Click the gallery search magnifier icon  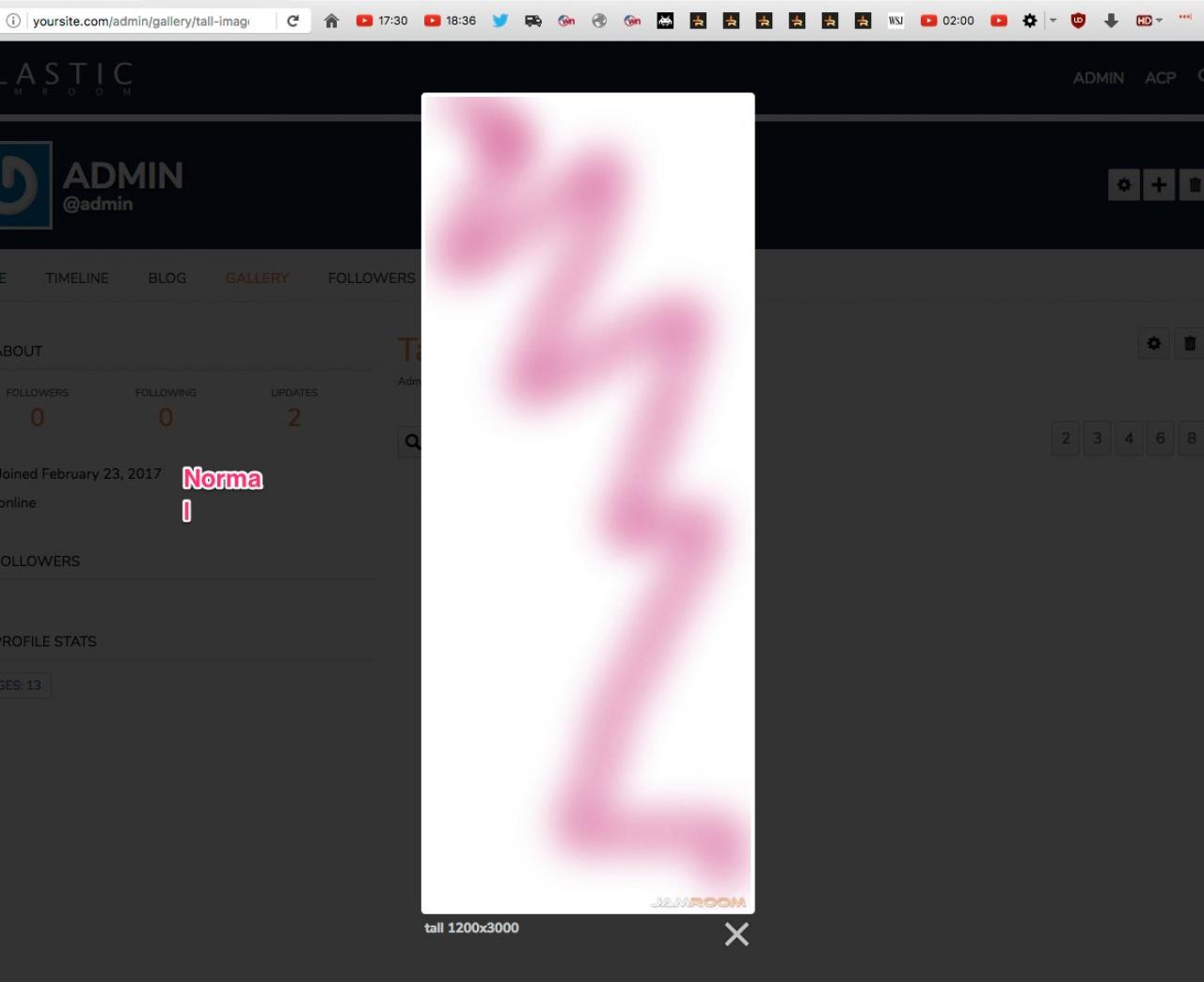tap(410, 441)
